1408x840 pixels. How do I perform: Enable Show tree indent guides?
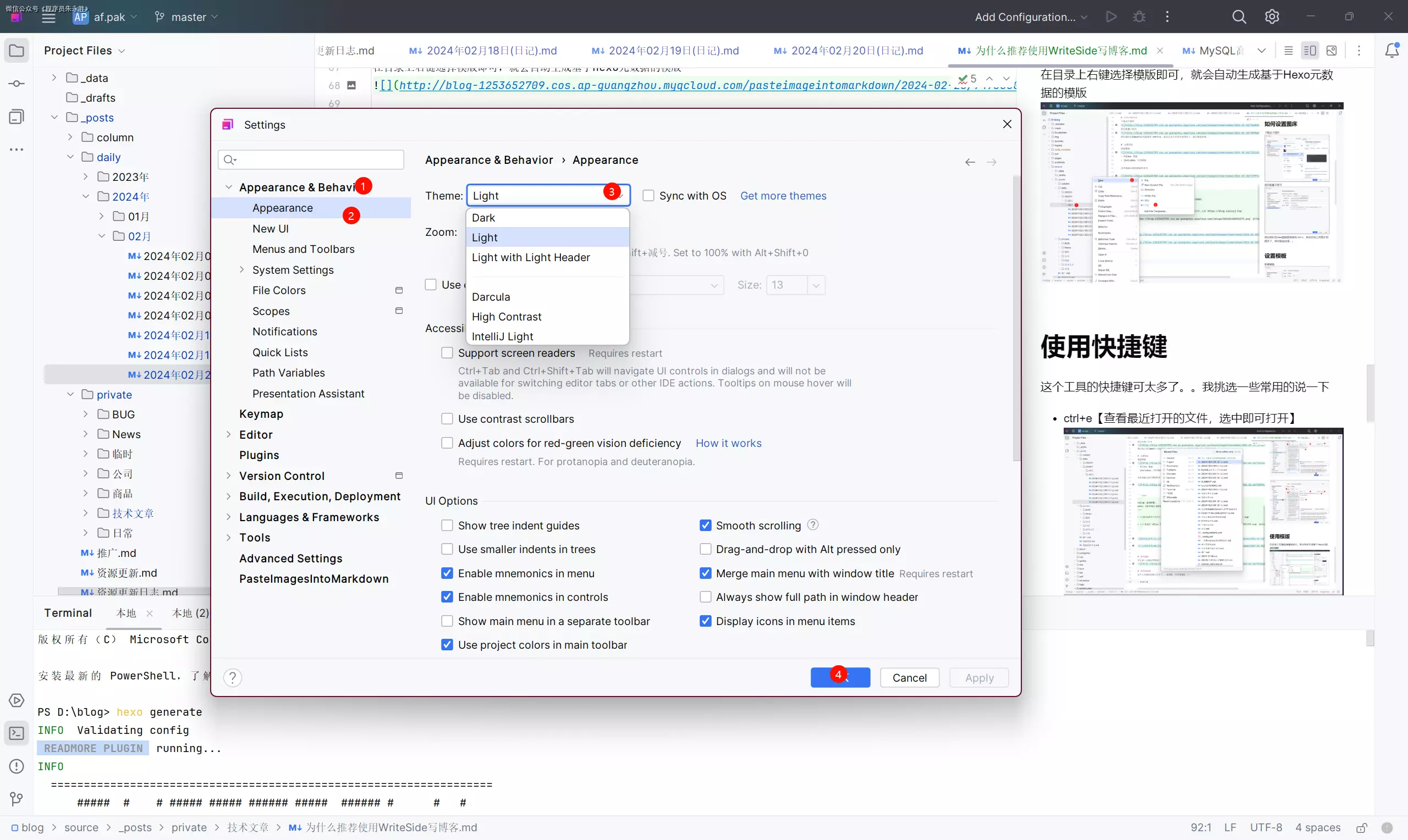447,526
